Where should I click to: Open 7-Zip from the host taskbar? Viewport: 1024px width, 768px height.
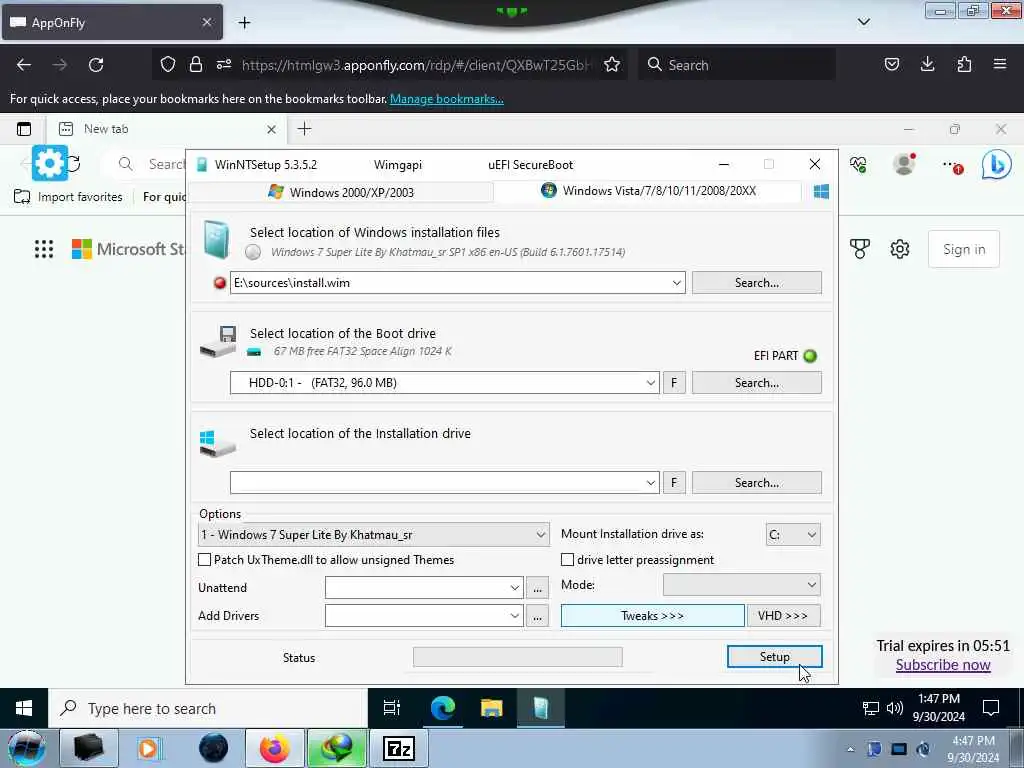coord(399,748)
